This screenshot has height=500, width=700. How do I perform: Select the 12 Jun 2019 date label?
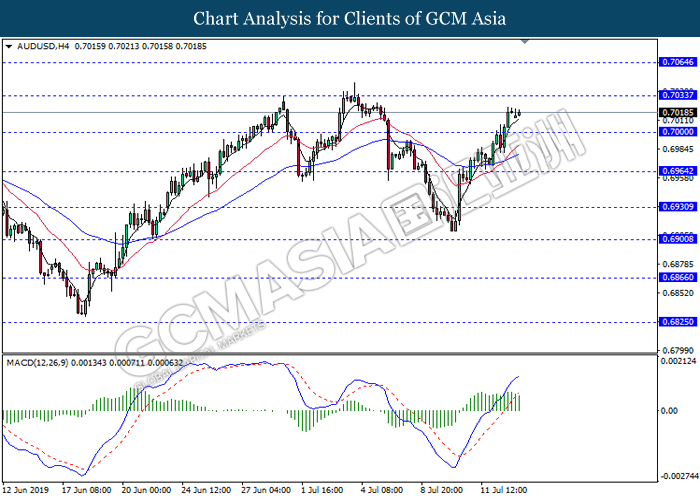(x=25, y=490)
